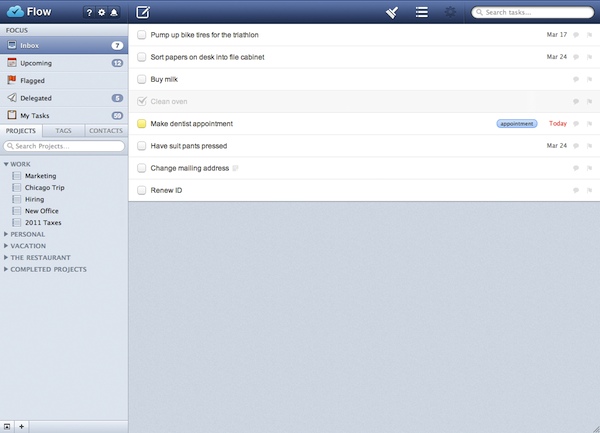Viewport: 600px width, 433px height.
Task: Click the plus add project button
Action: (21, 426)
